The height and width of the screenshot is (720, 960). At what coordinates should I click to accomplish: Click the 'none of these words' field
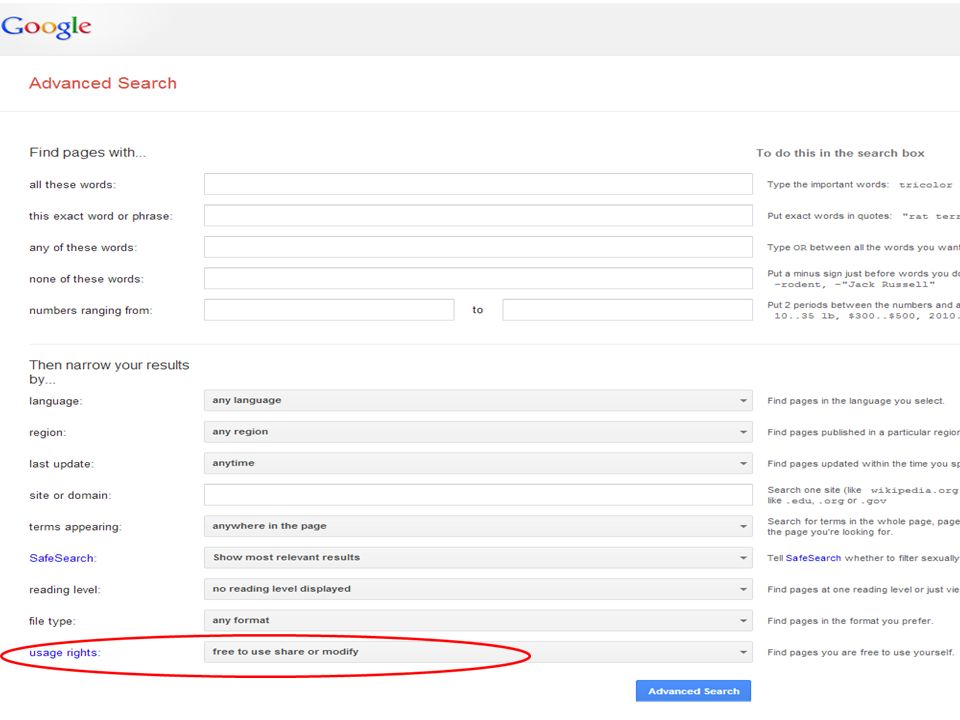478,279
